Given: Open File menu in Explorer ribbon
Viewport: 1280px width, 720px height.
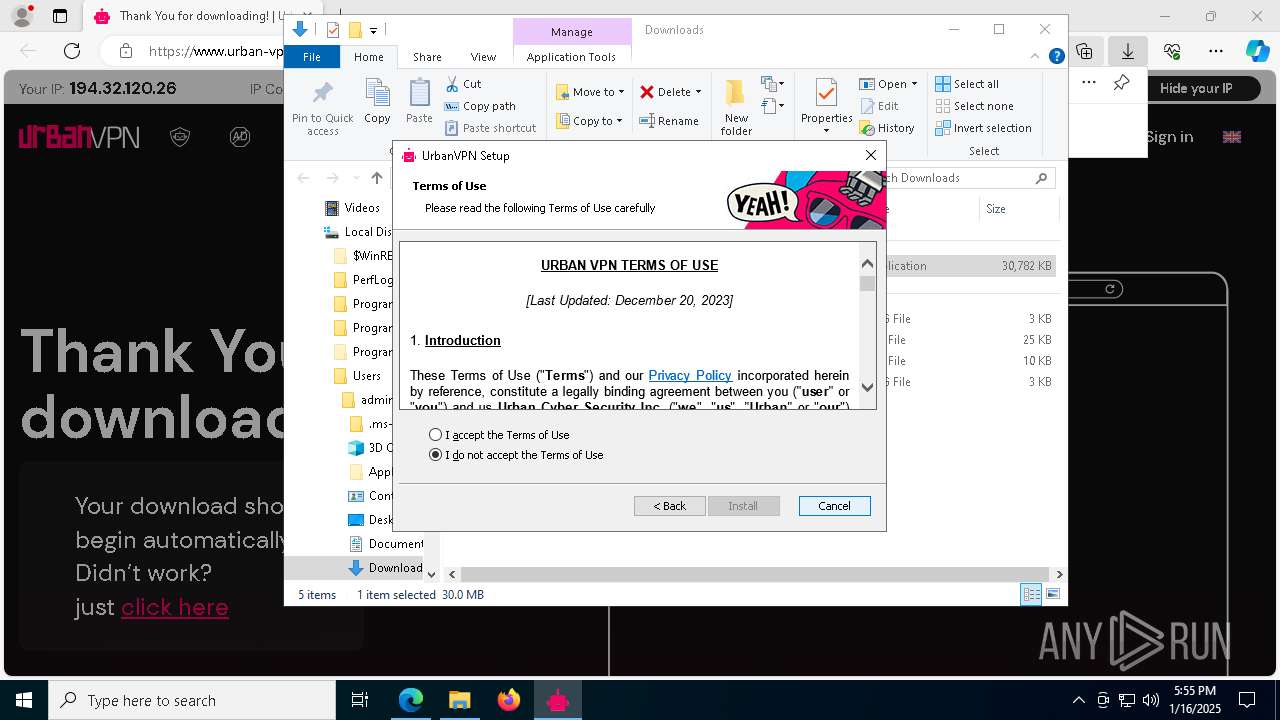Looking at the screenshot, I should pyautogui.click(x=312, y=57).
